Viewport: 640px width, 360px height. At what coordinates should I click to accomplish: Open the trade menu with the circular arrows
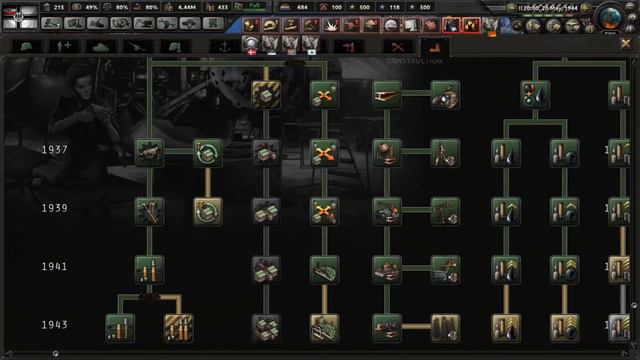point(121,23)
